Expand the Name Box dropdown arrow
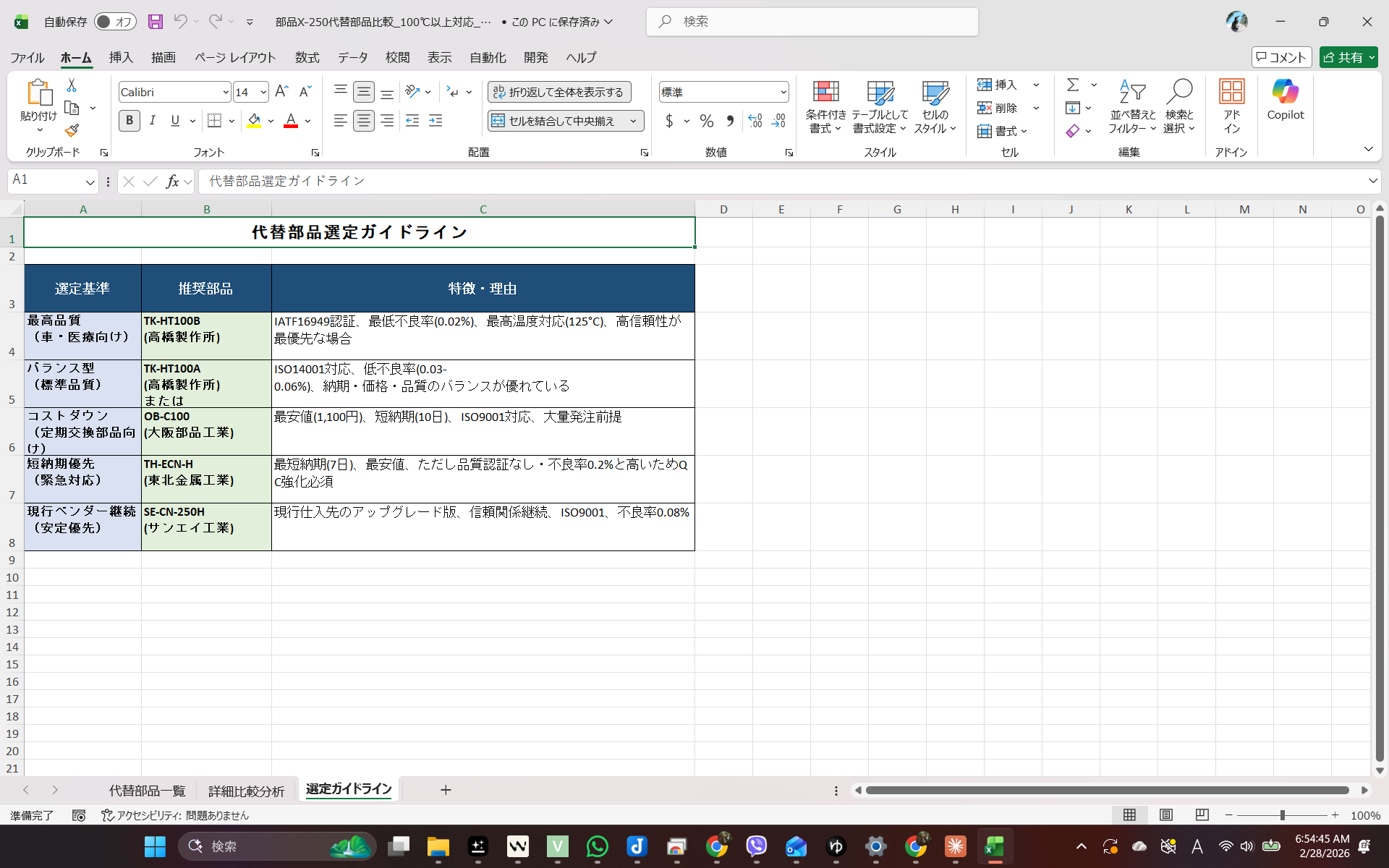Image resolution: width=1389 pixels, height=868 pixels. pyautogui.click(x=90, y=182)
